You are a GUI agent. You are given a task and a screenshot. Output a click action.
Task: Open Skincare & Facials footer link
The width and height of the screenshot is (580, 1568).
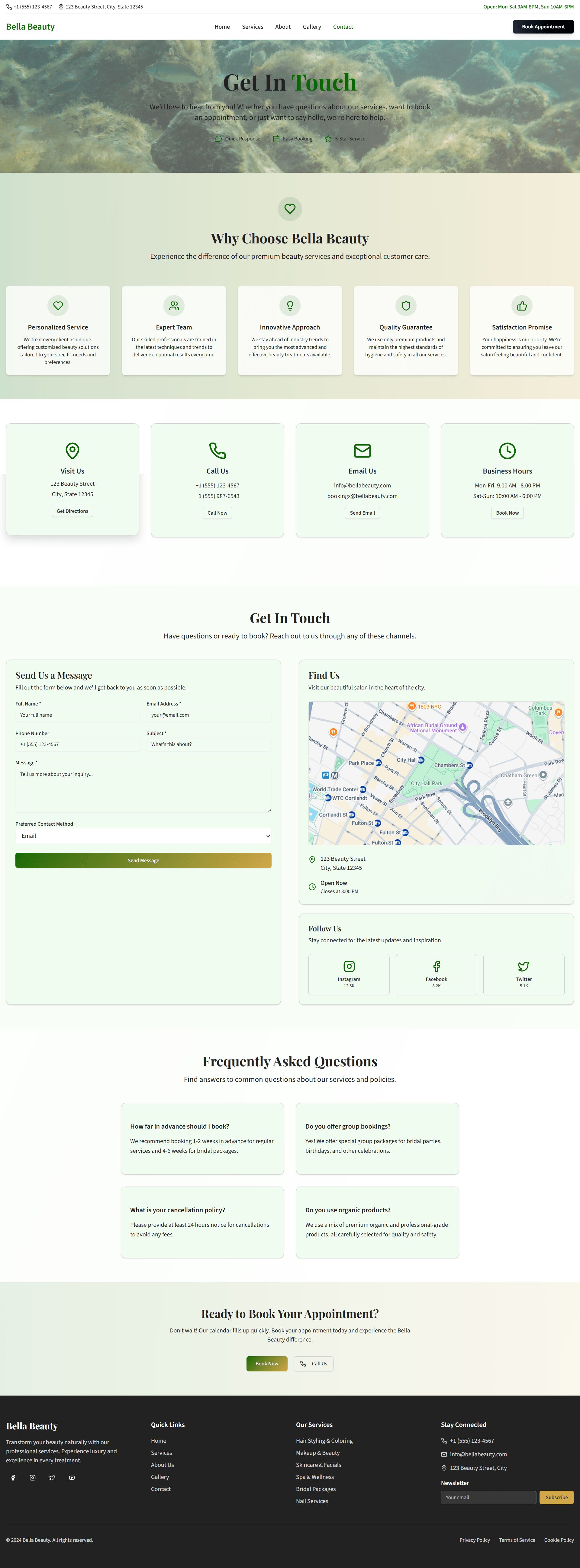tap(318, 1465)
